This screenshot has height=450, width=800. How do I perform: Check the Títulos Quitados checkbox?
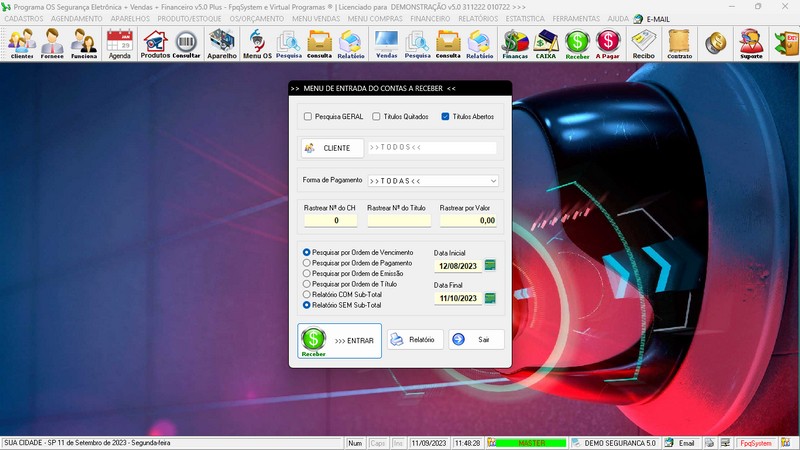(x=377, y=117)
